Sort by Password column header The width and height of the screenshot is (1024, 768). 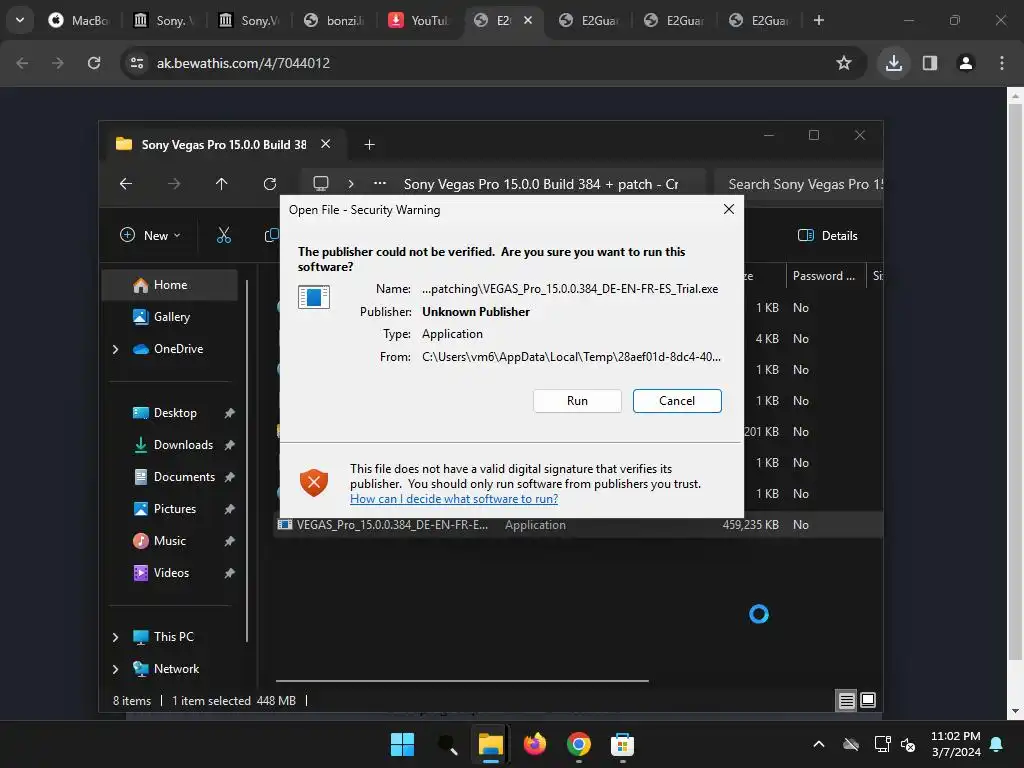pyautogui.click(x=824, y=276)
